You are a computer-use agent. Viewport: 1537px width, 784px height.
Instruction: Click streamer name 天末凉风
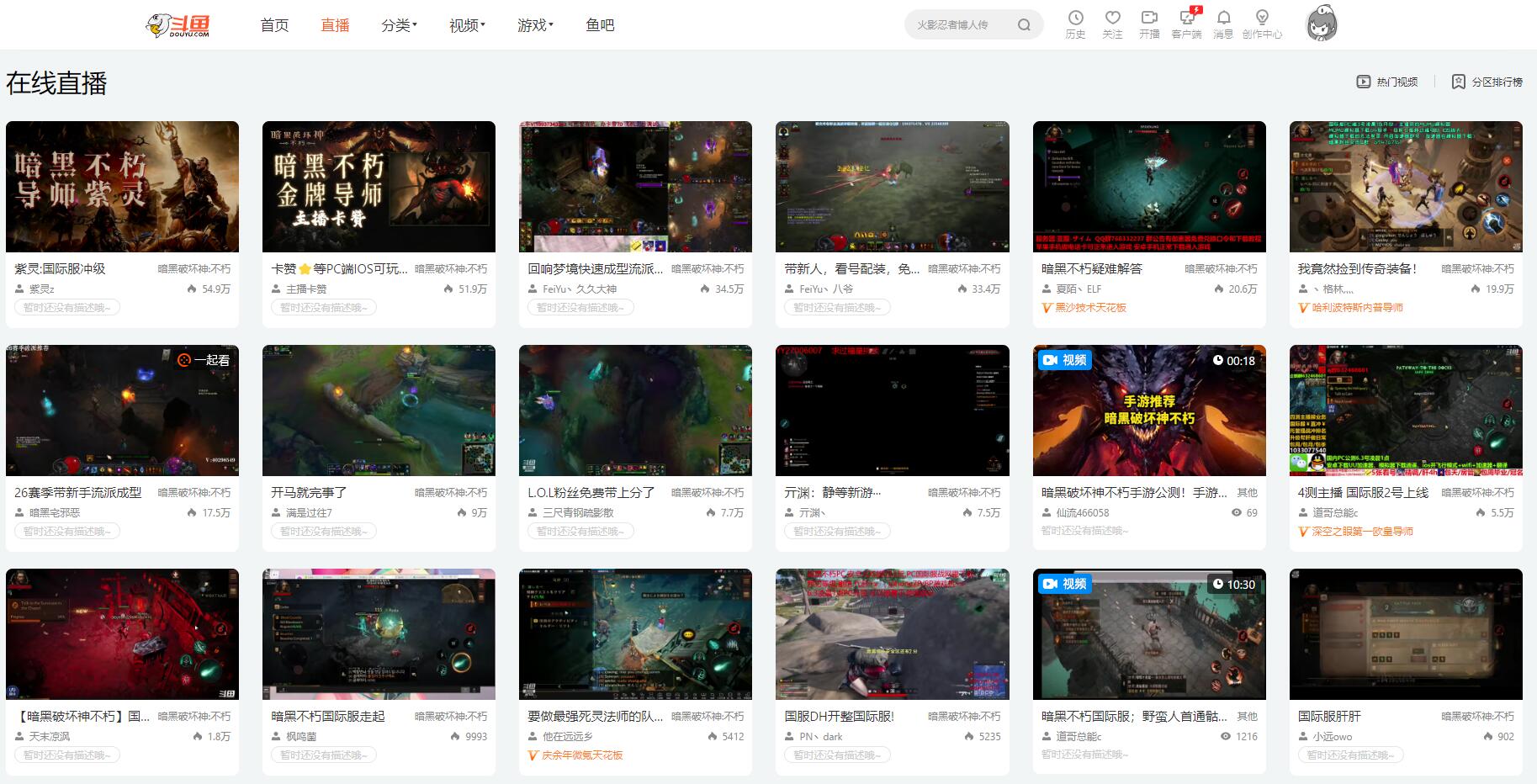[x=50, y=736]
